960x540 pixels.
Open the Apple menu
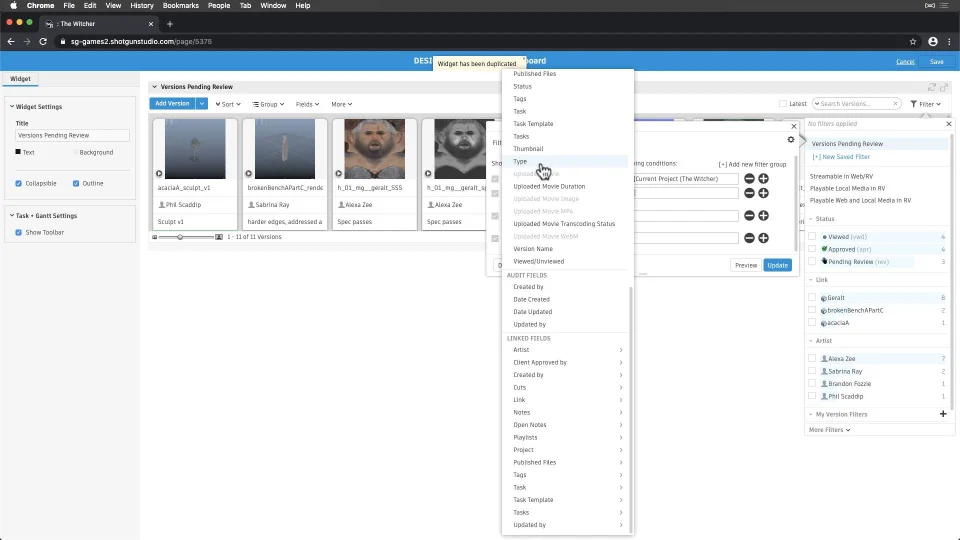[13, 6]
